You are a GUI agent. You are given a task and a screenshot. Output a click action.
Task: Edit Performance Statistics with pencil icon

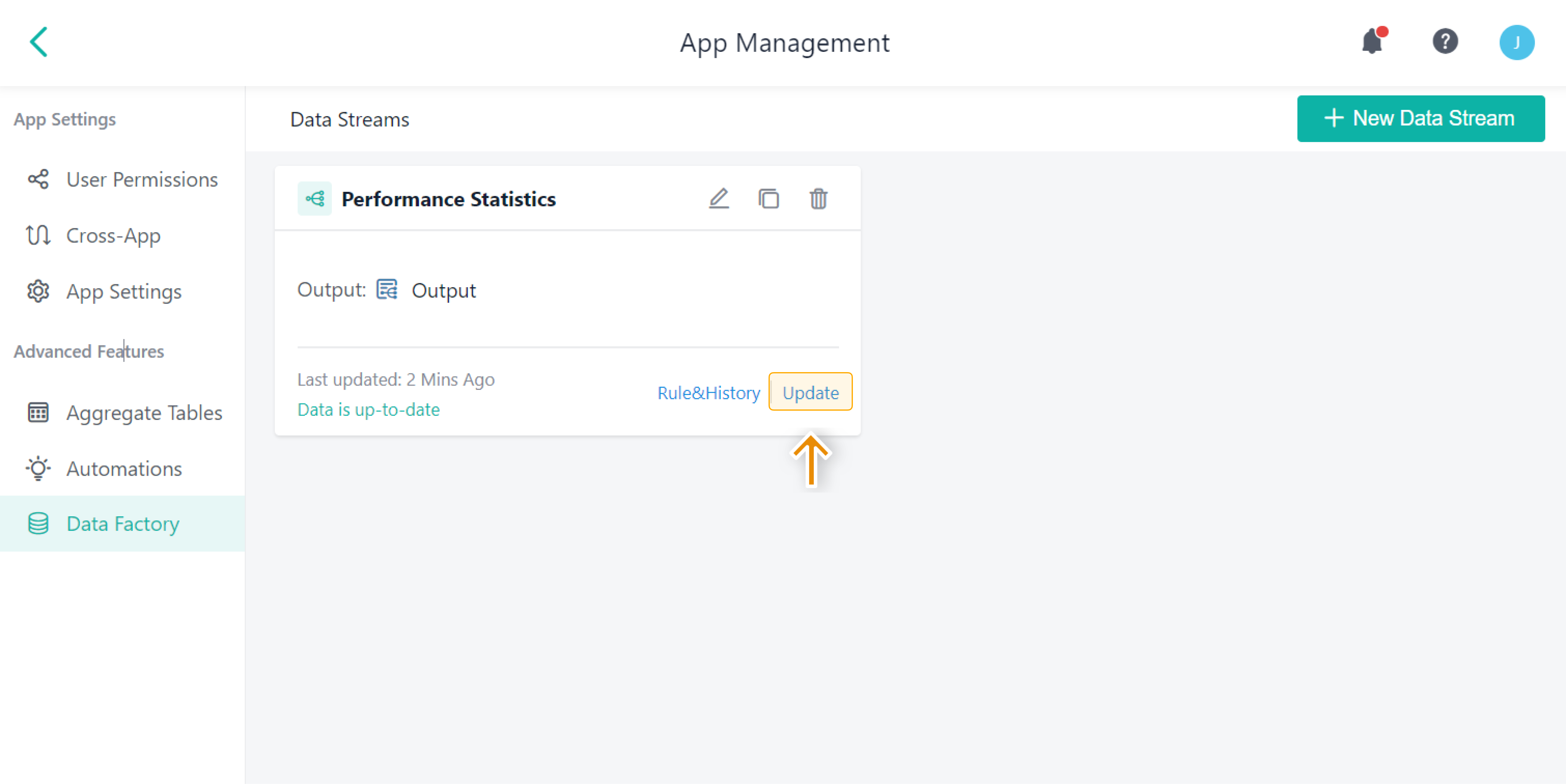719,199
